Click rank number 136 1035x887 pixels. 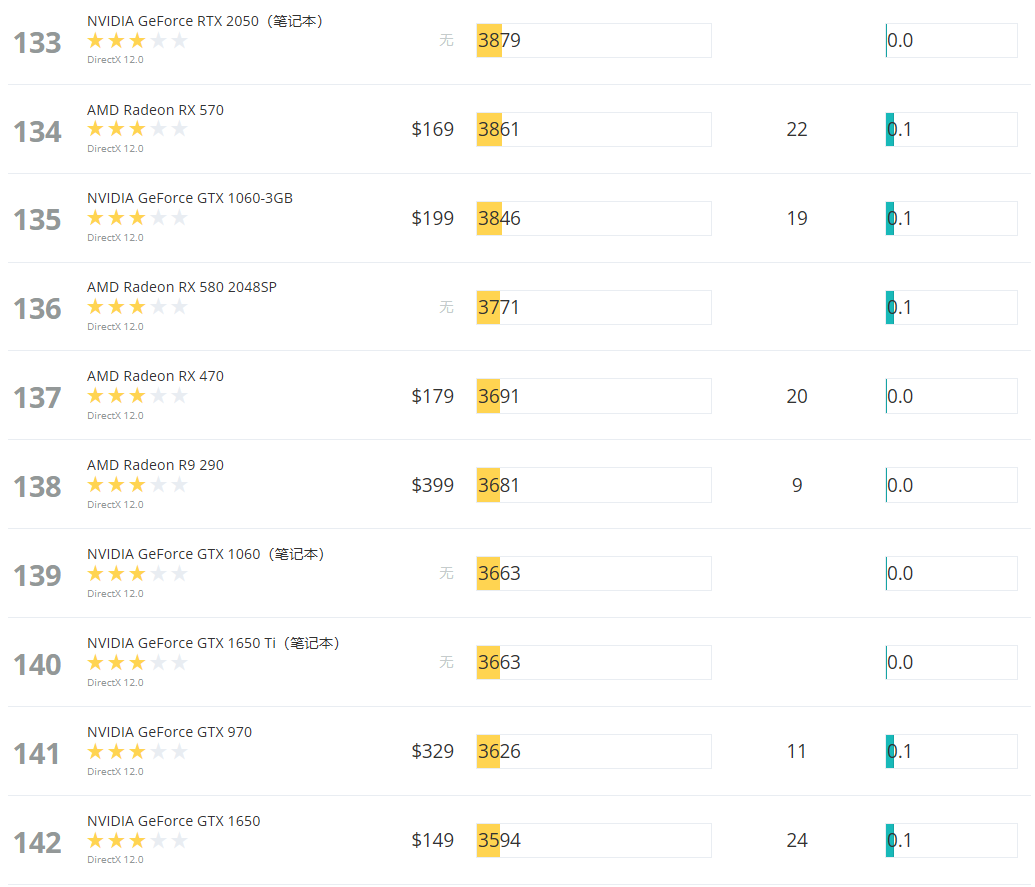(x=38, y=309)
